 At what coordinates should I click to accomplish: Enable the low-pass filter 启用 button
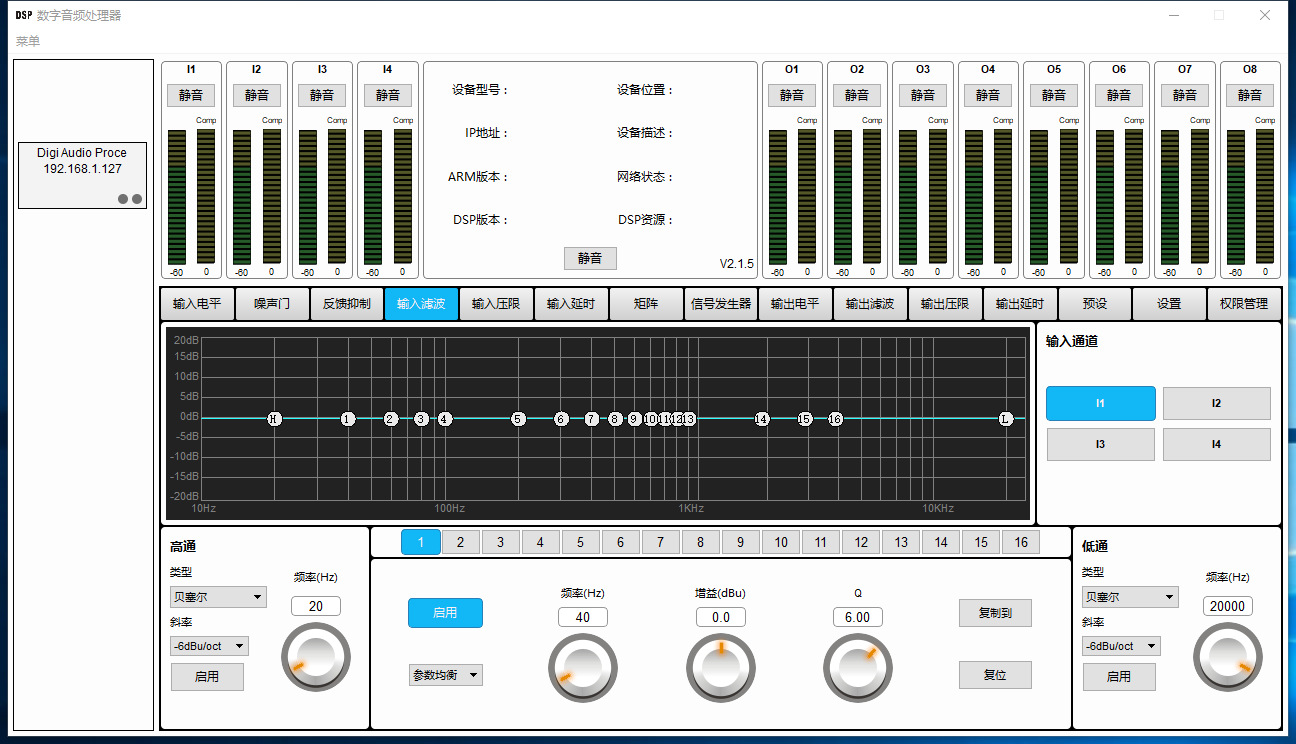1119,677
